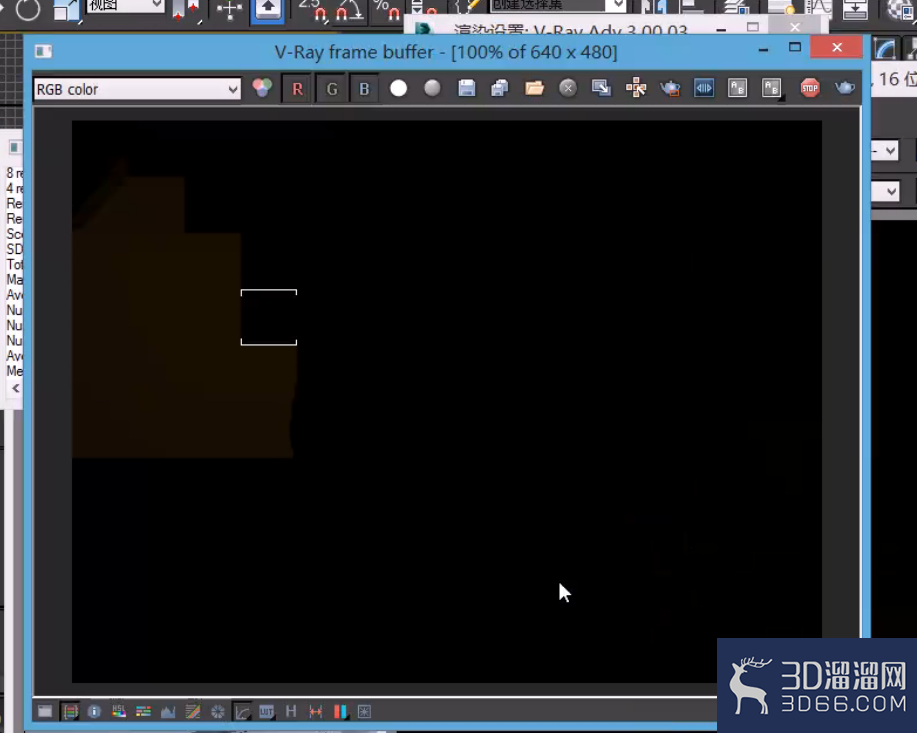Viewport: 917px width, 733px height.
Task: Save the rendered image with floppy icon
Action: coord(466,88)
